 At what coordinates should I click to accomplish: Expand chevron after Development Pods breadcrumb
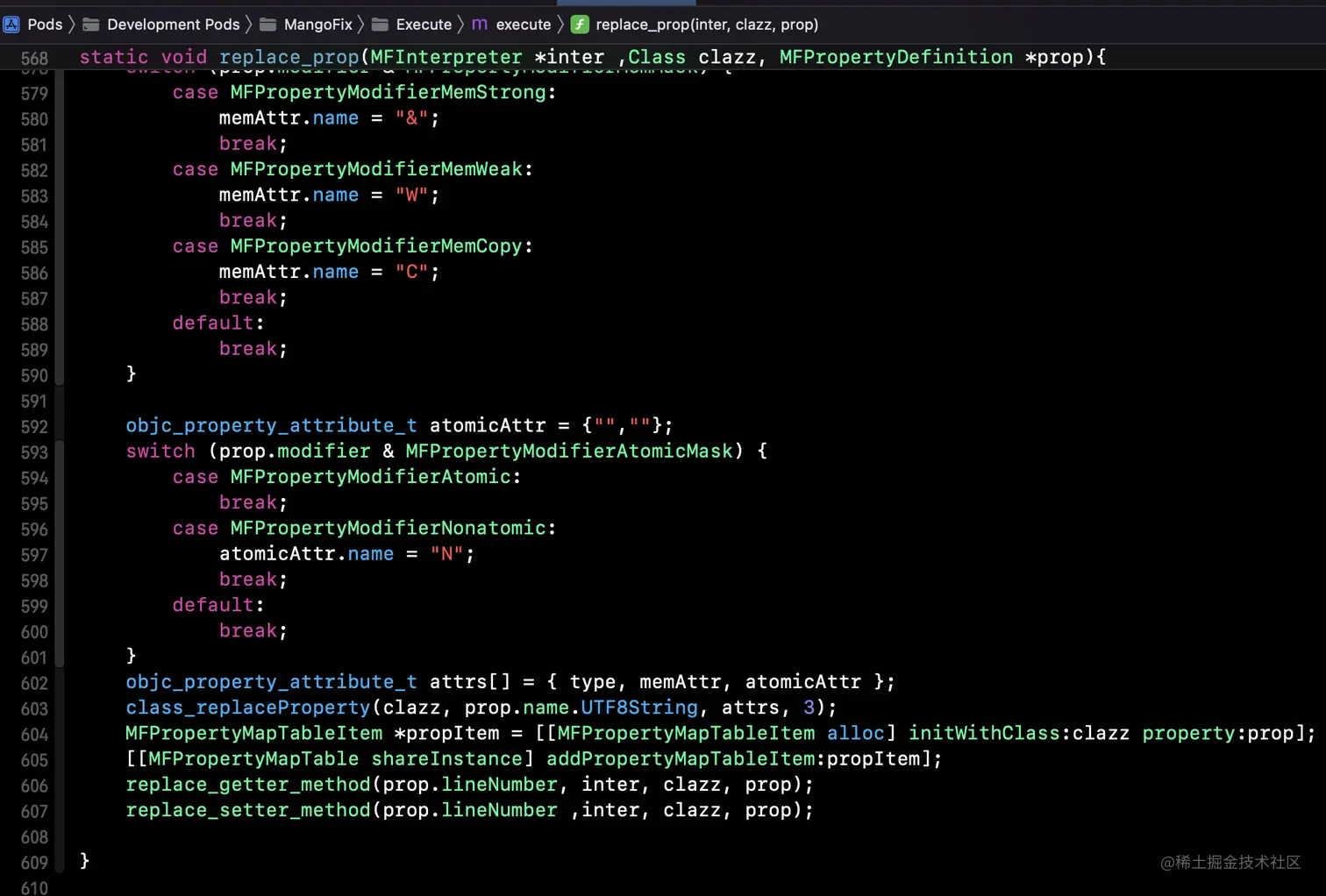point(249,25)
